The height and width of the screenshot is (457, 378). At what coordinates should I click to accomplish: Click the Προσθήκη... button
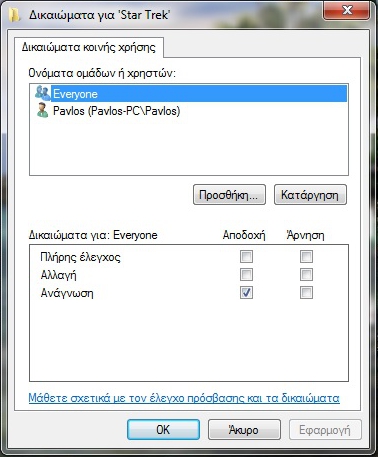229,195
